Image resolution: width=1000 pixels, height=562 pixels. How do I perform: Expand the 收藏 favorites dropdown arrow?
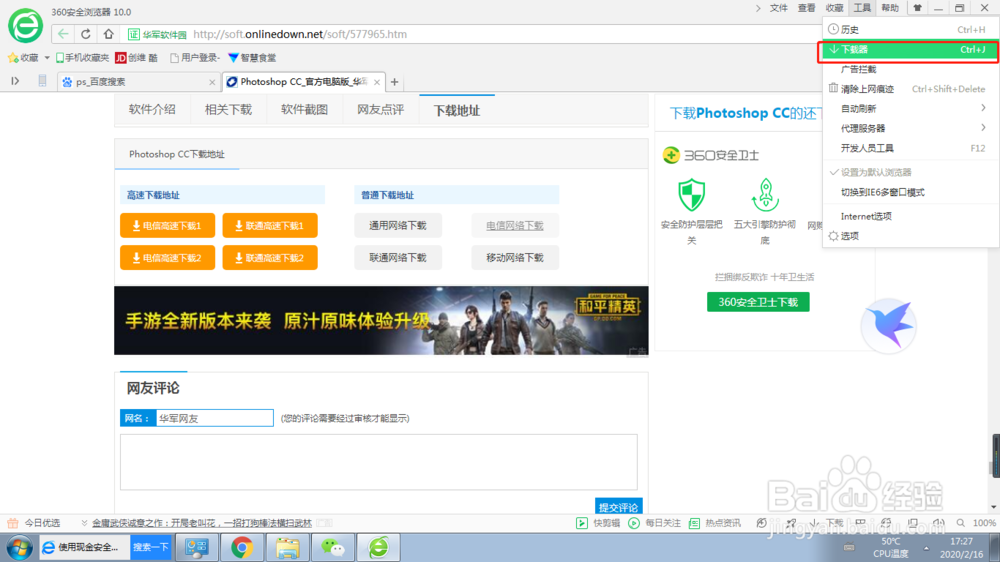(x=47, y=57)
